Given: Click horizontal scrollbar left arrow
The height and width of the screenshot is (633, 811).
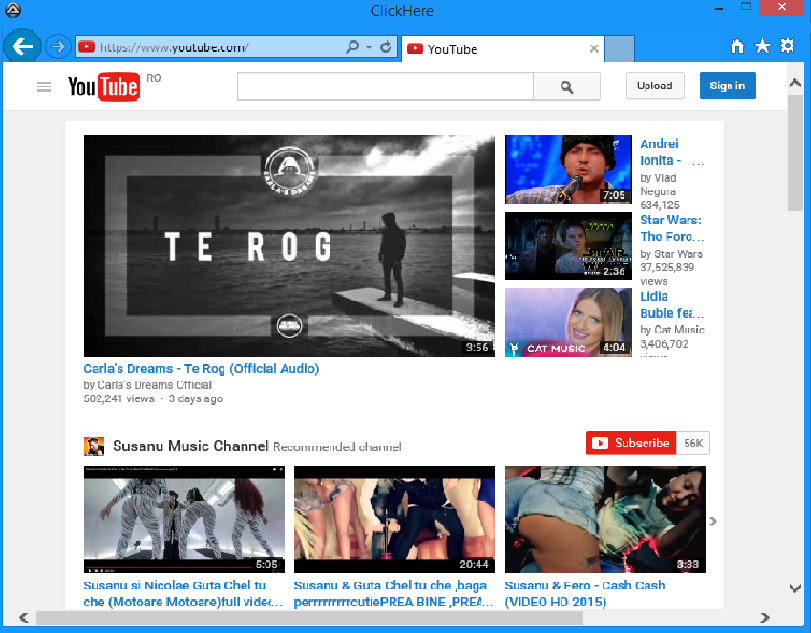Looking at the screenshot, I should pos(24,617).
